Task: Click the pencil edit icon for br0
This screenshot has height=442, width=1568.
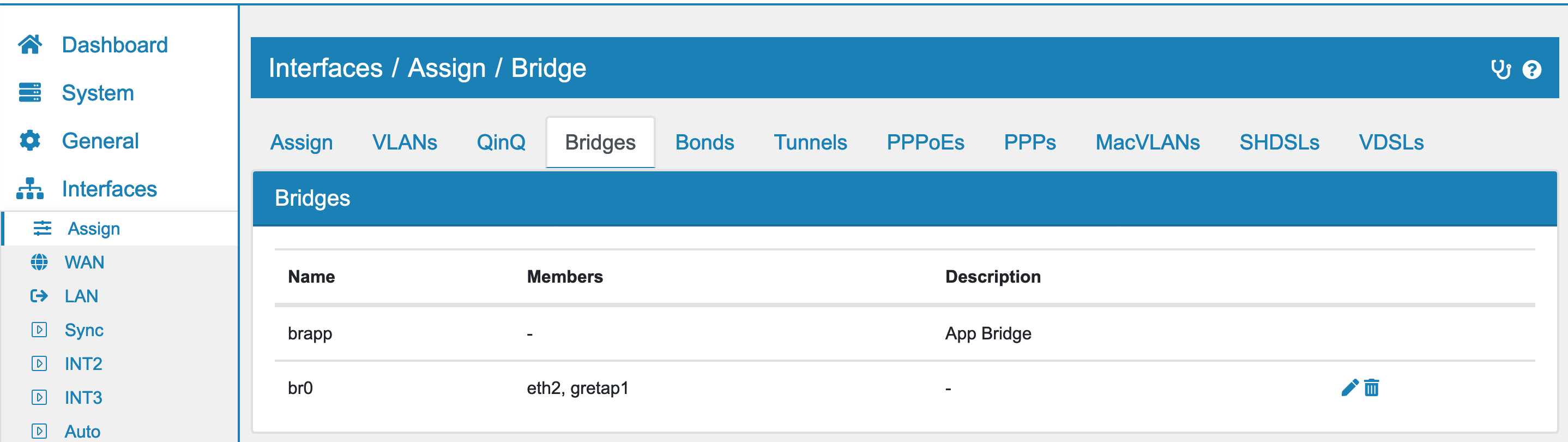Action: [1349, 388]
